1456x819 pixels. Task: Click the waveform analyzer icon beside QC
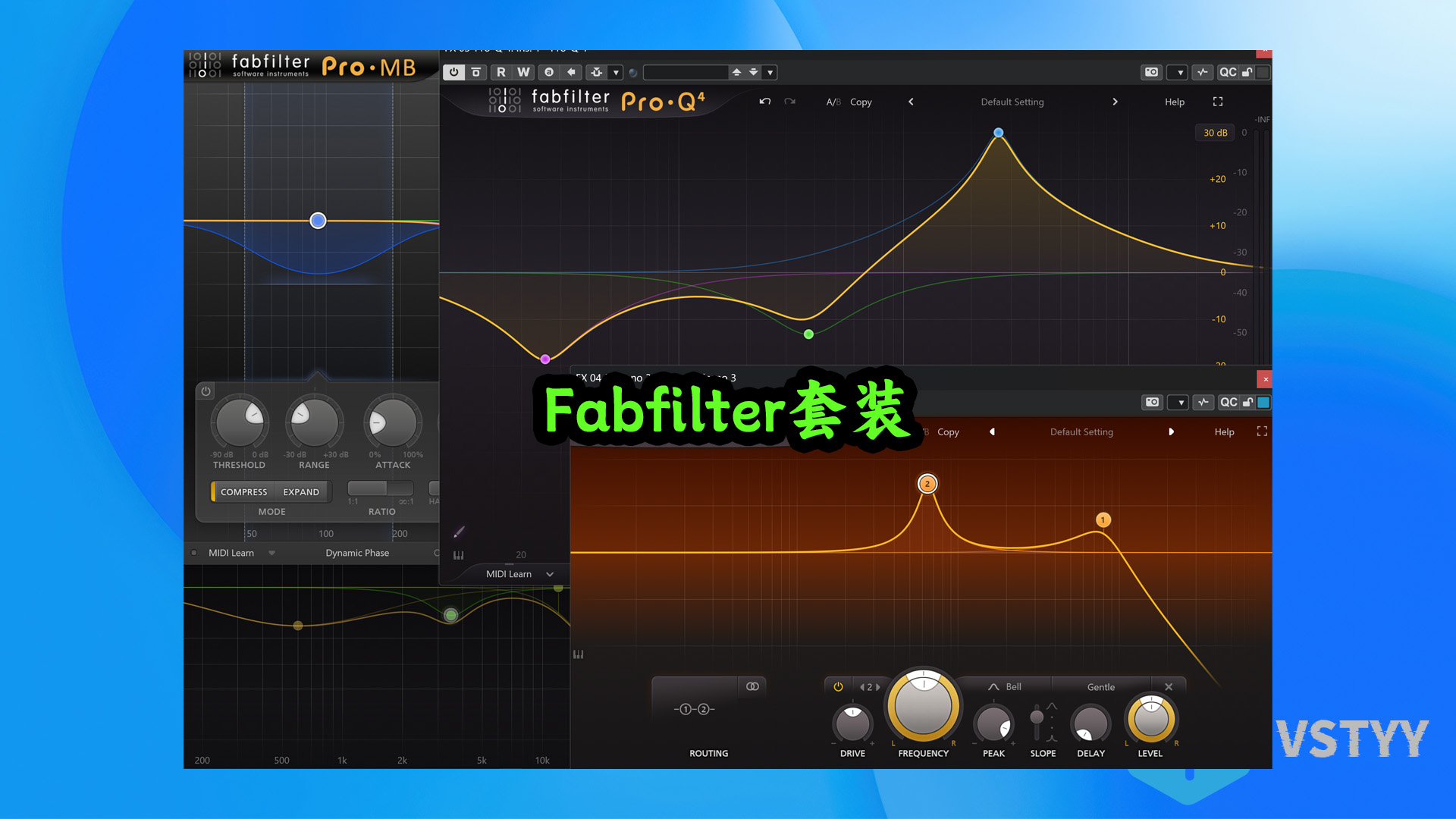tap(1203, 72)
